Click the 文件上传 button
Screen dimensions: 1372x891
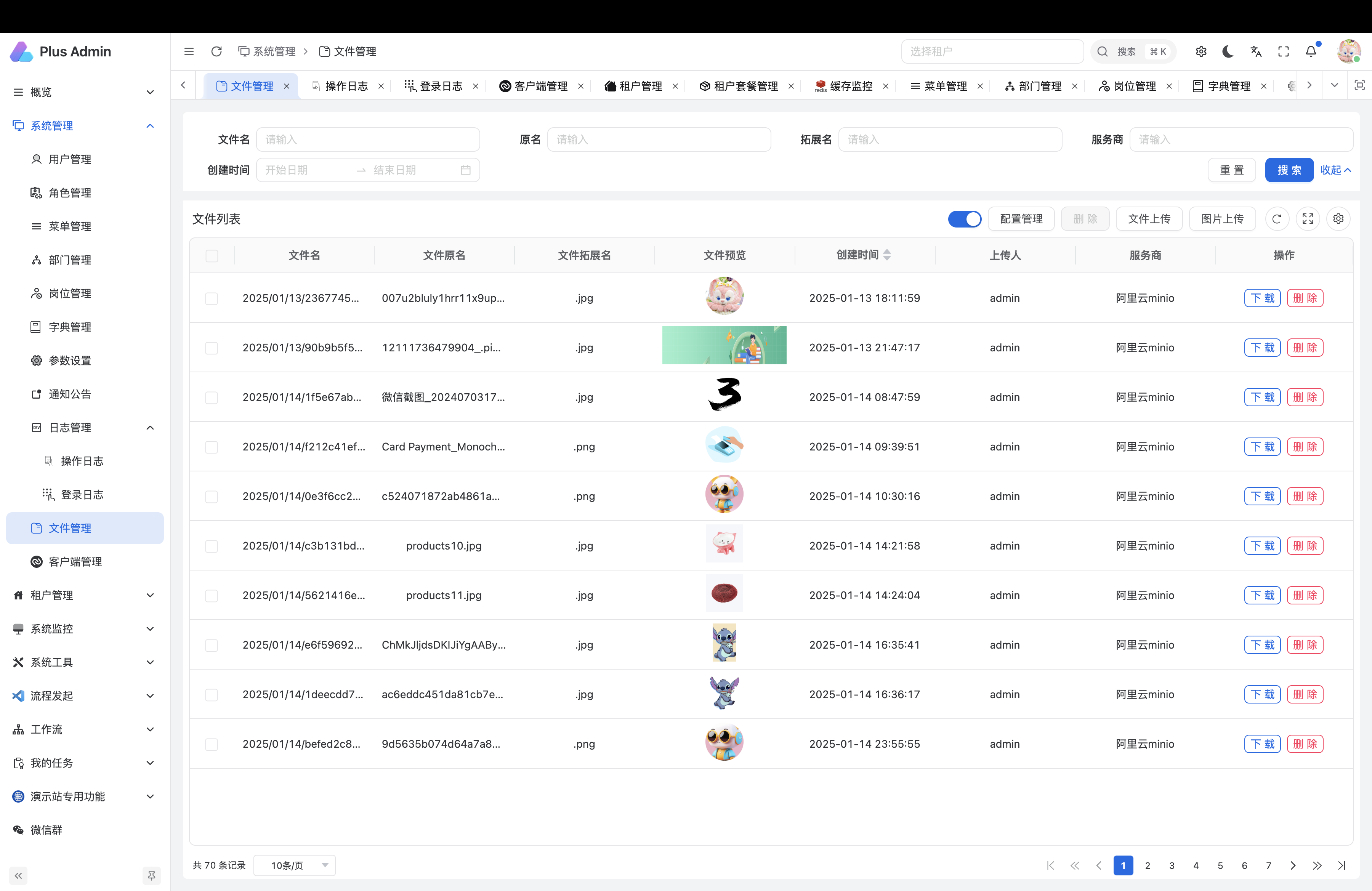point(1149,219)
